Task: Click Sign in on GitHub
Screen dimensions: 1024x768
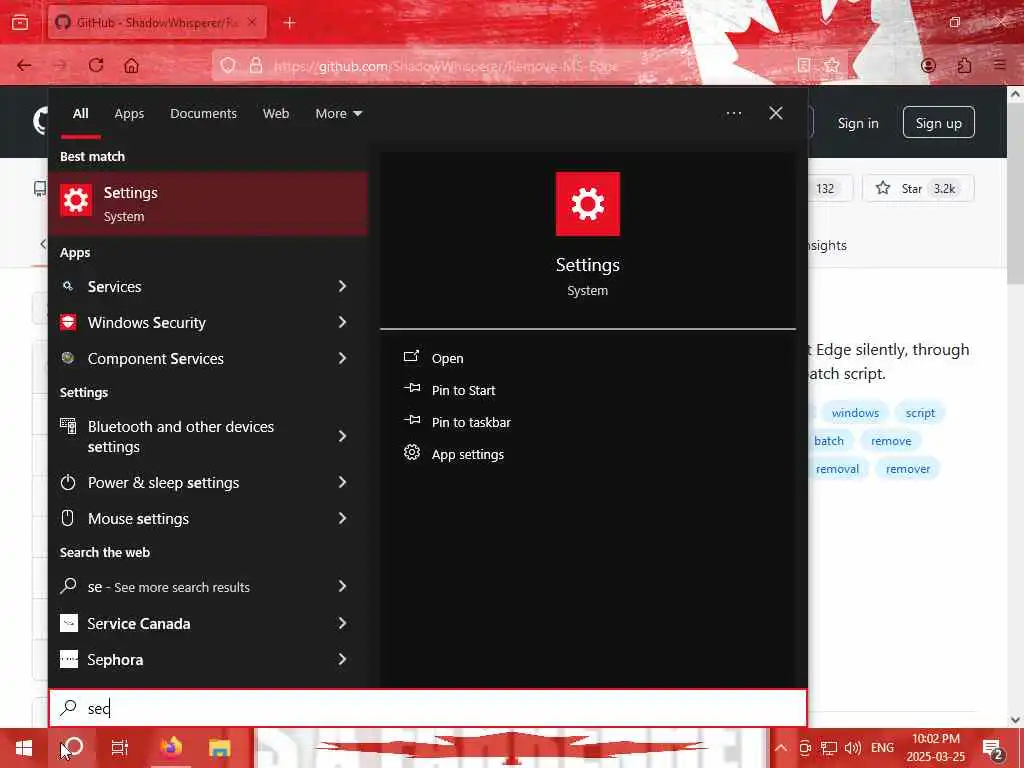Action: [857, 123]
